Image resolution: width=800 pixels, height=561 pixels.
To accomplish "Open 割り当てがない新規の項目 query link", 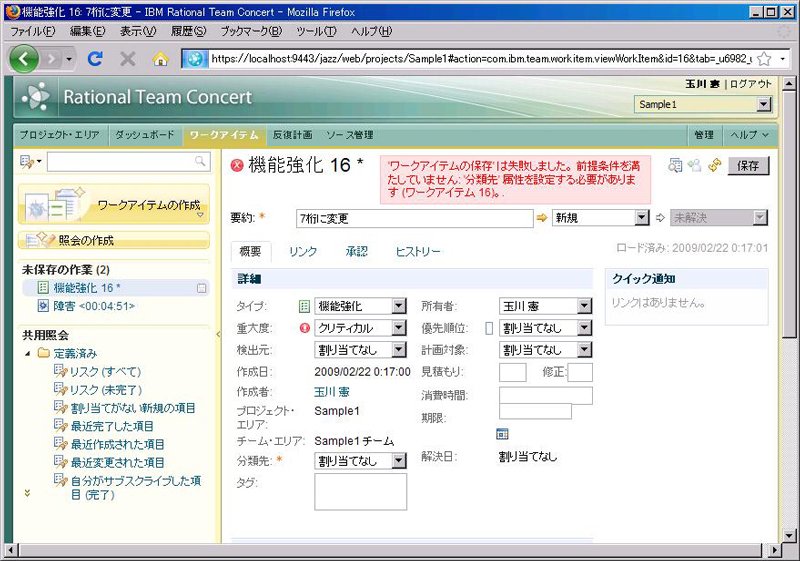I will pyautogui.click(x=133, y=408).
